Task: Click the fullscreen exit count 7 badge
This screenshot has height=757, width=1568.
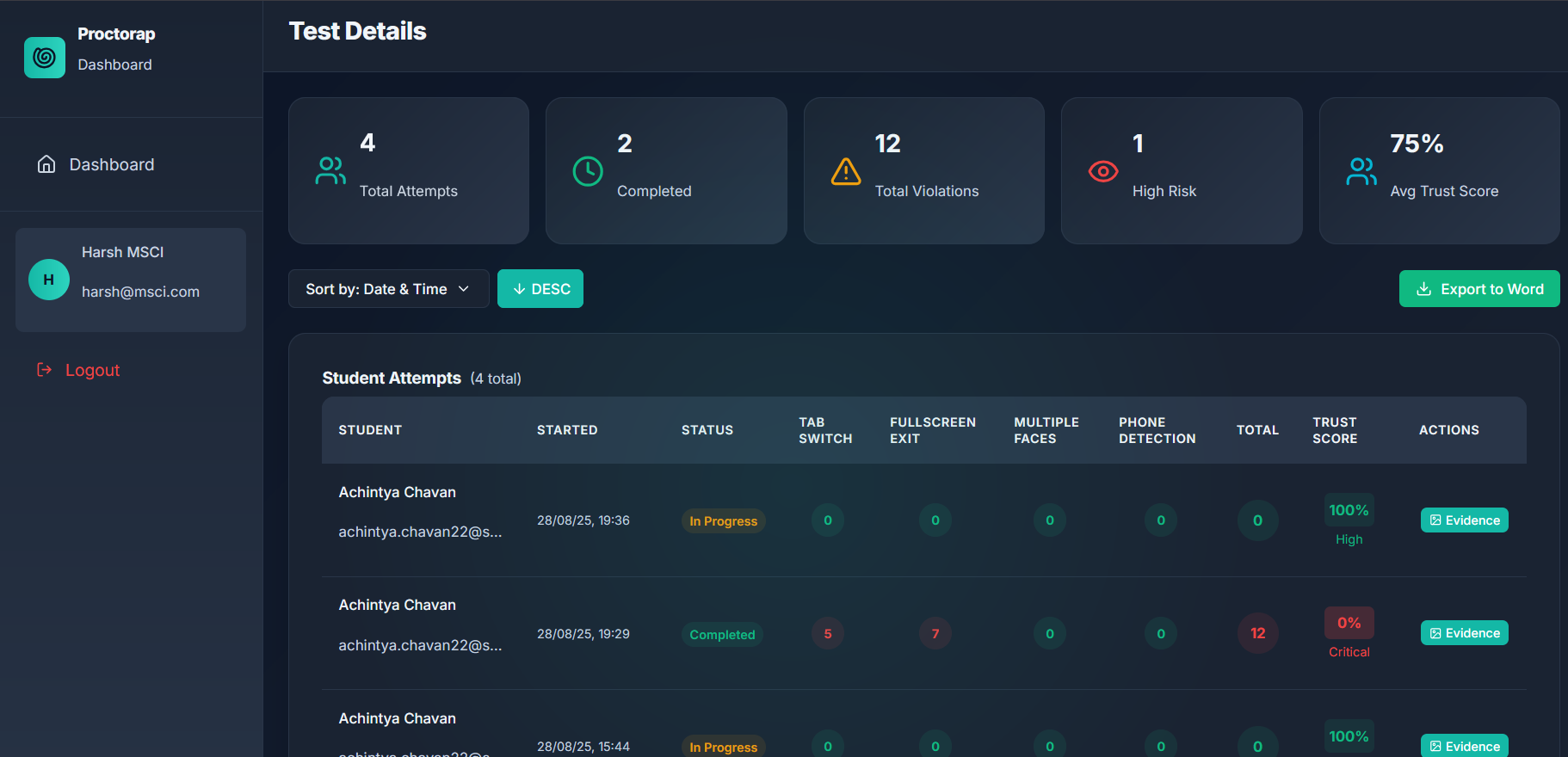Action: (x=935, y=634)
